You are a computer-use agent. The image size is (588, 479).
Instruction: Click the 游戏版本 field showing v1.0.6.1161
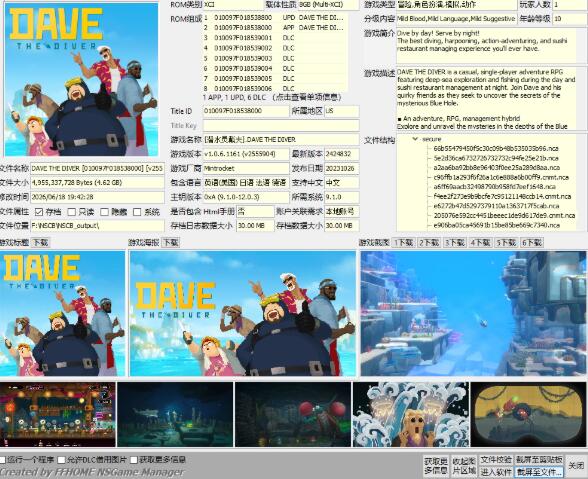(x=246, y=154)
